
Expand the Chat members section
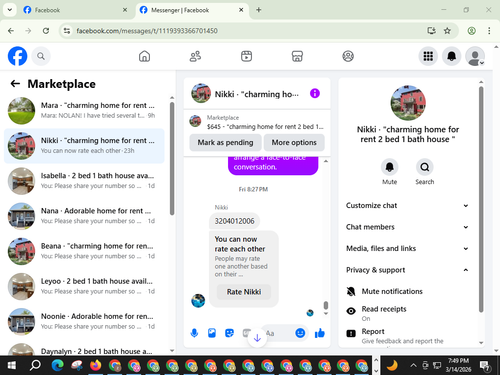[407, 227]
